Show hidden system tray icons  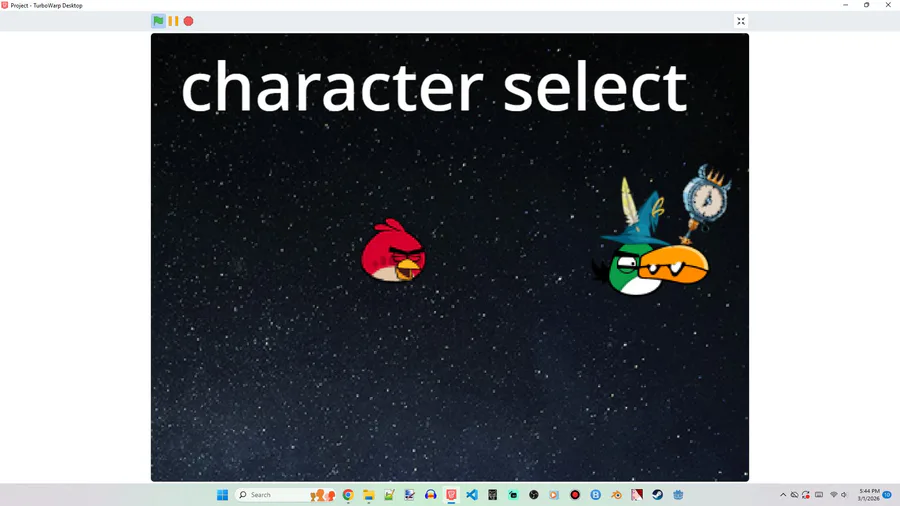(783, 495)
